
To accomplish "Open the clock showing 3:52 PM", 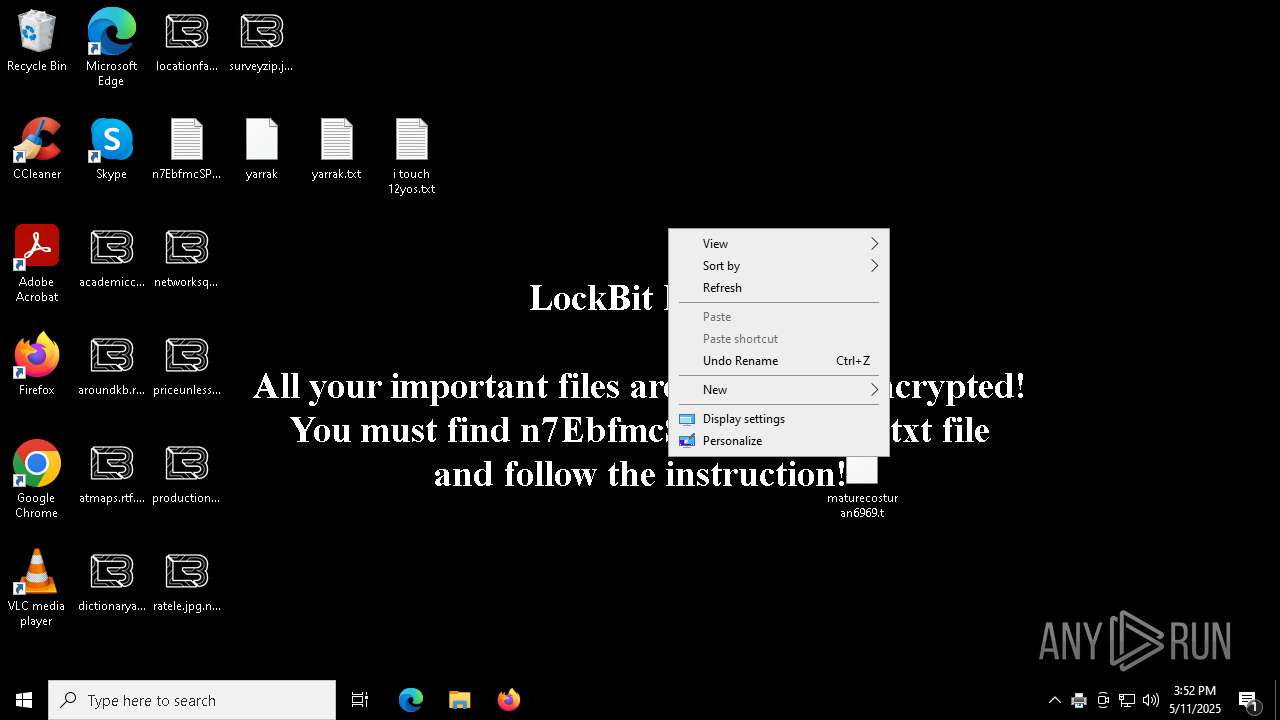I will click(1195, 700).
